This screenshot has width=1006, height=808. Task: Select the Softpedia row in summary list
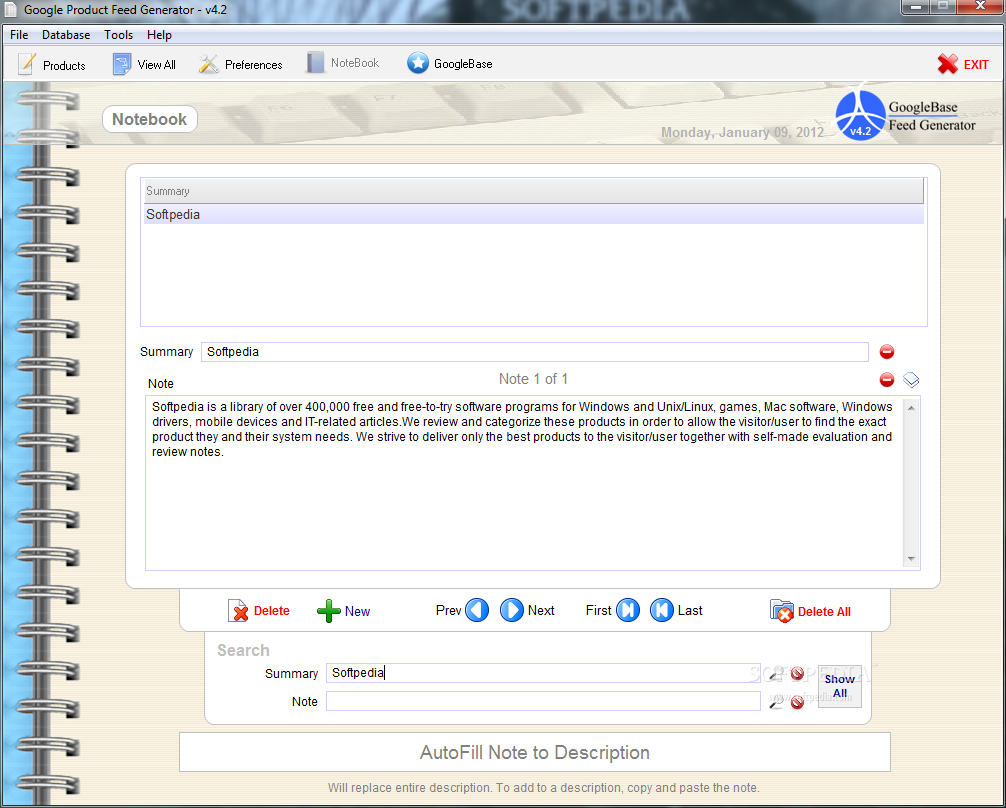click(x=534, y=214)
